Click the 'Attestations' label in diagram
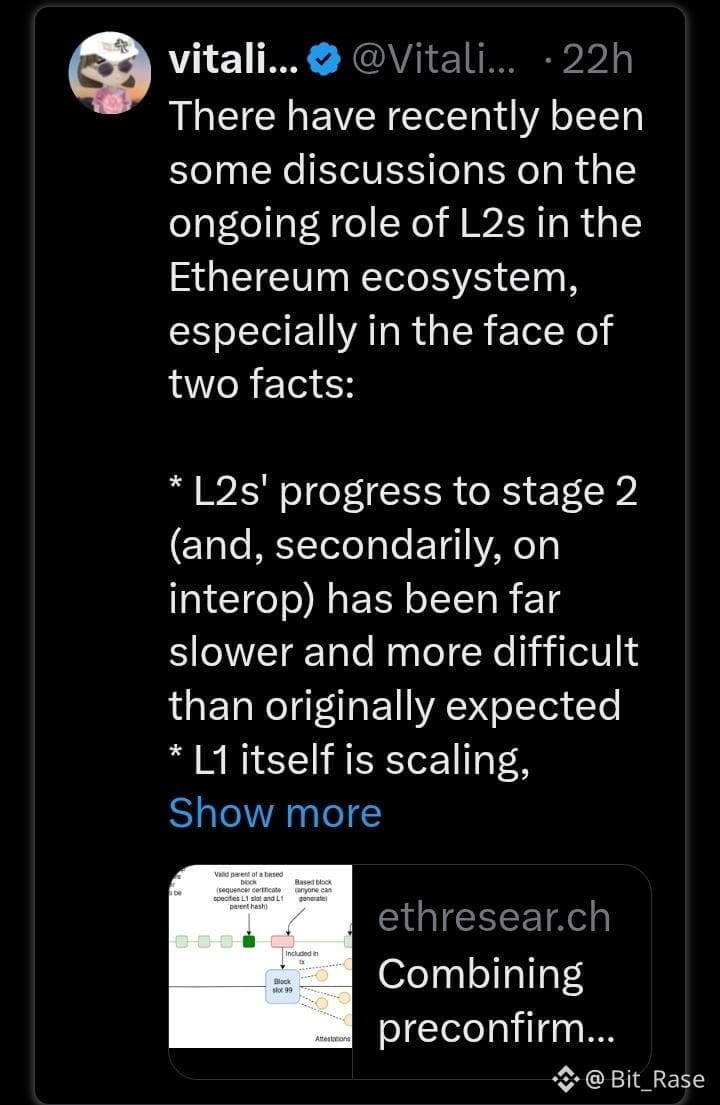This screenshot has width=720, height=1105. pyautogui.click(x=333, y=1039)
